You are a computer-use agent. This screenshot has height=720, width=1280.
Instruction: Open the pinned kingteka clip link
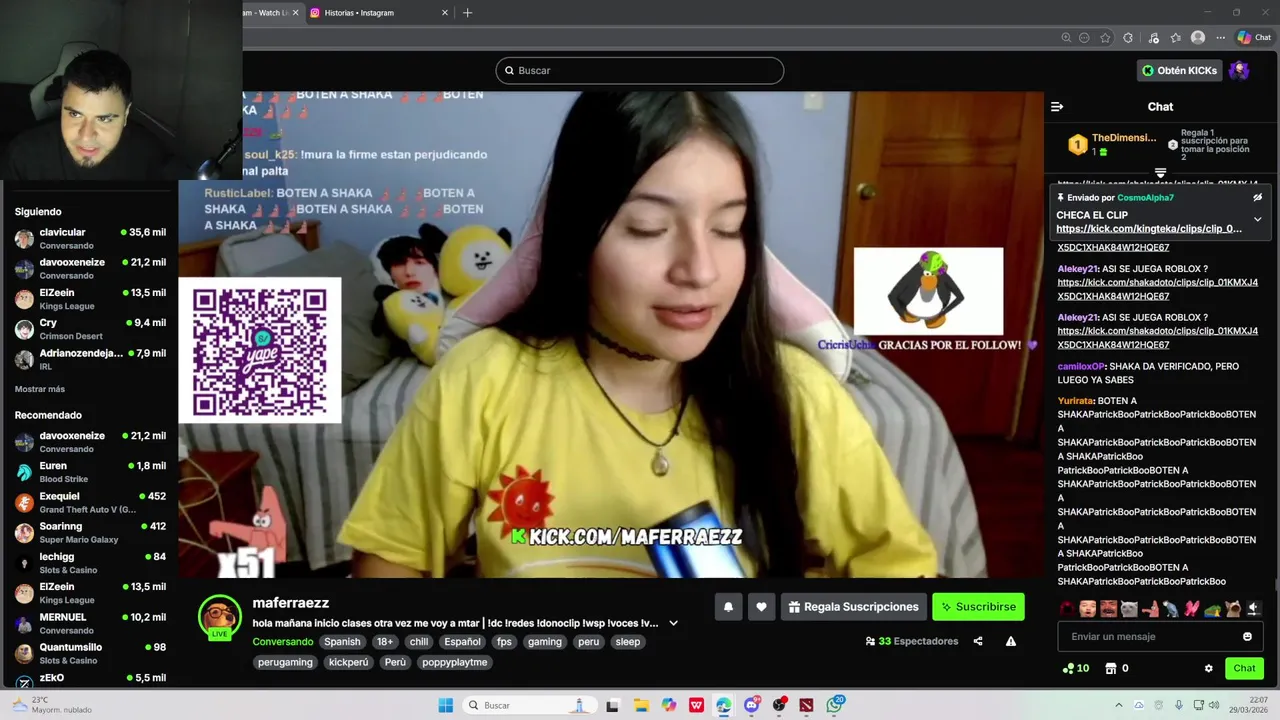point(1149,229)
